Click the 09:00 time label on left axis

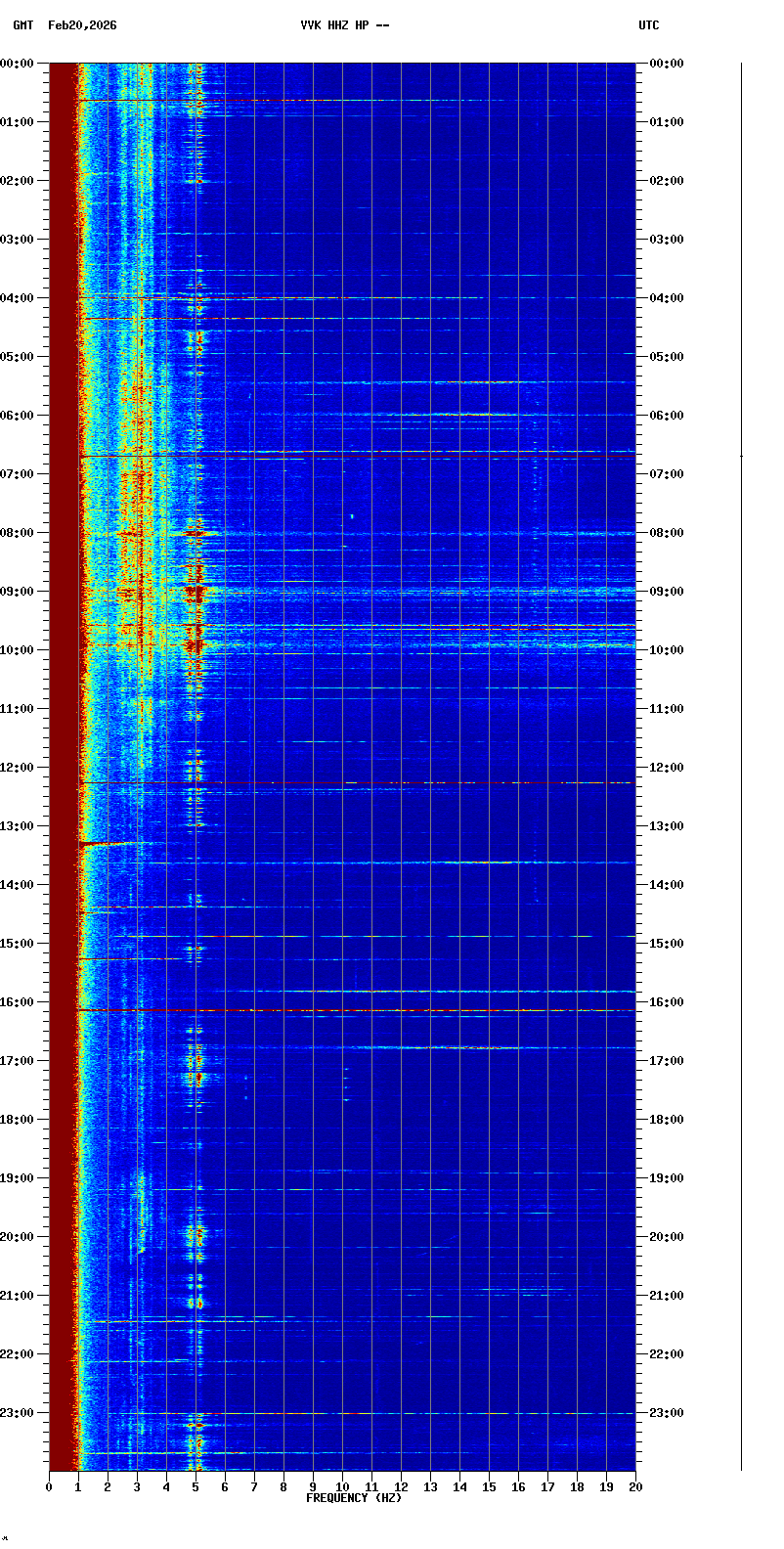(x=17, y=592)
